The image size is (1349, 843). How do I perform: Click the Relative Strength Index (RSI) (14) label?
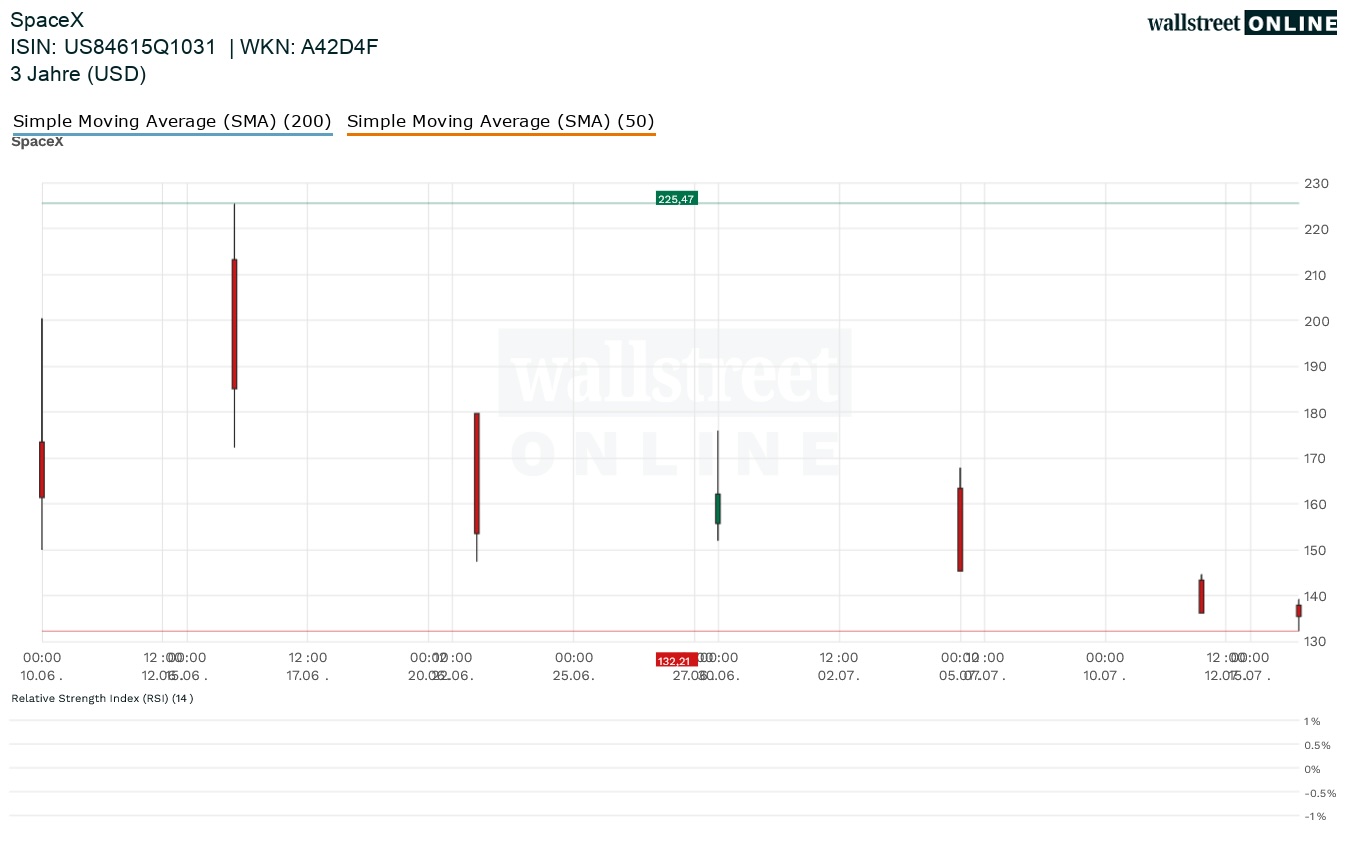(x=102, y=698)
